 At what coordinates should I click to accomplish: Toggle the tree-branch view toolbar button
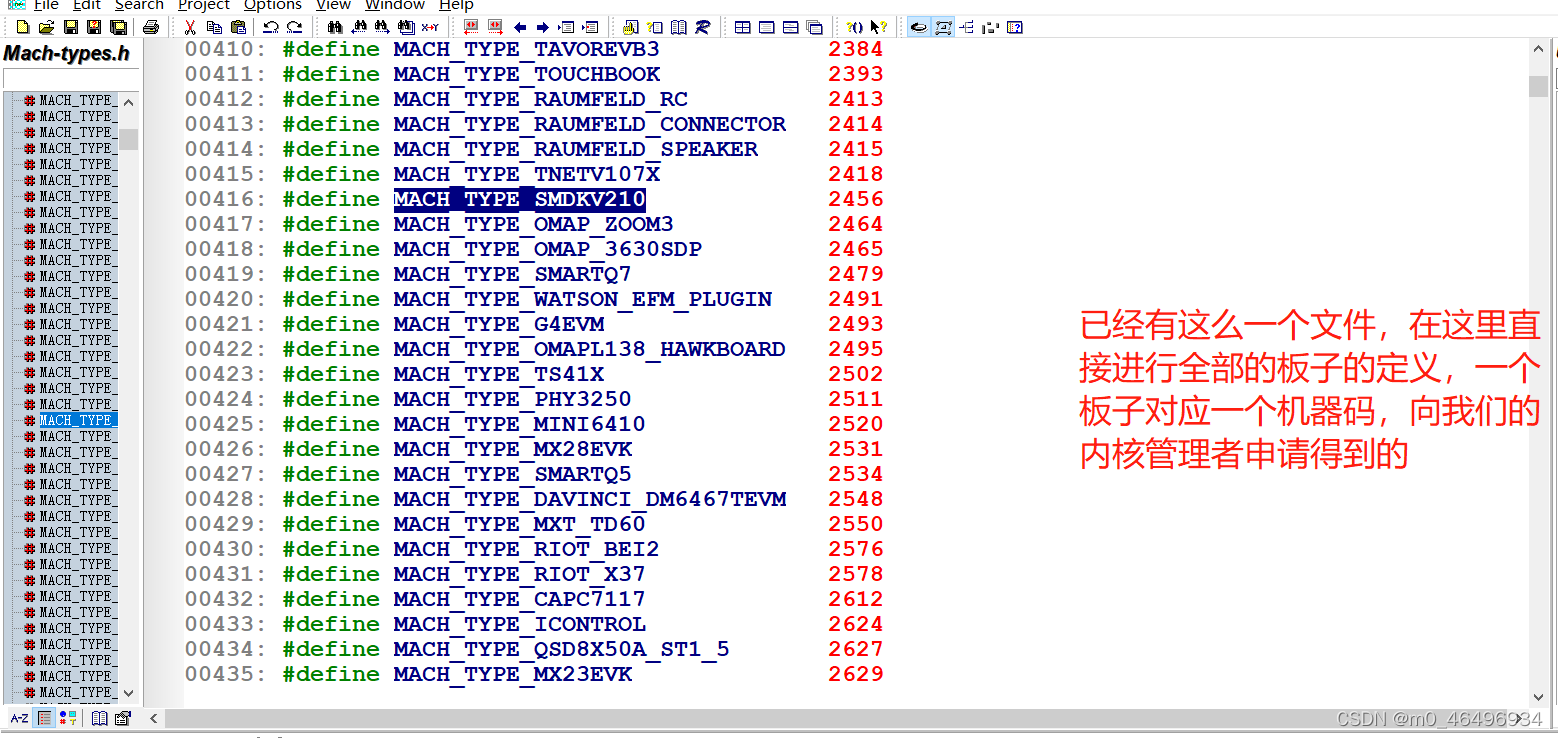coord(966,27)
